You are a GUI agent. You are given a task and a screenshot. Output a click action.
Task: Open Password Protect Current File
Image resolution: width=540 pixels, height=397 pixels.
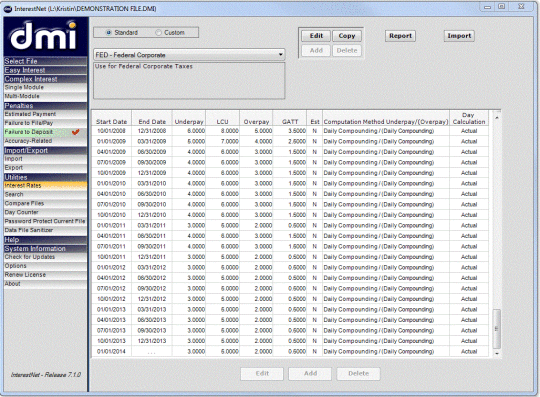(x=45, y=221)
